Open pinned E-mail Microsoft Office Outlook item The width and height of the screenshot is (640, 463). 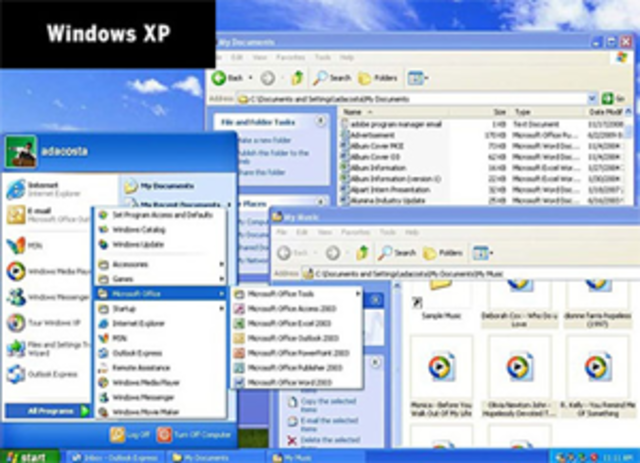[x=49, y=215]
